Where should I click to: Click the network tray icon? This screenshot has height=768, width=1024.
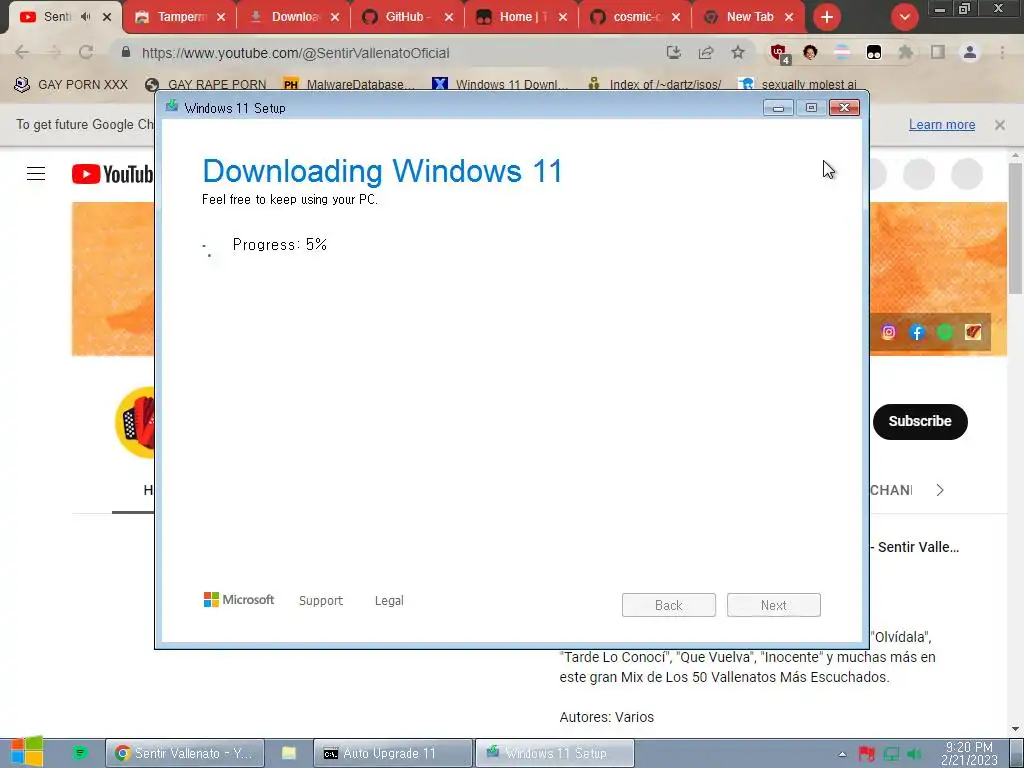click(x=891, y=754)
